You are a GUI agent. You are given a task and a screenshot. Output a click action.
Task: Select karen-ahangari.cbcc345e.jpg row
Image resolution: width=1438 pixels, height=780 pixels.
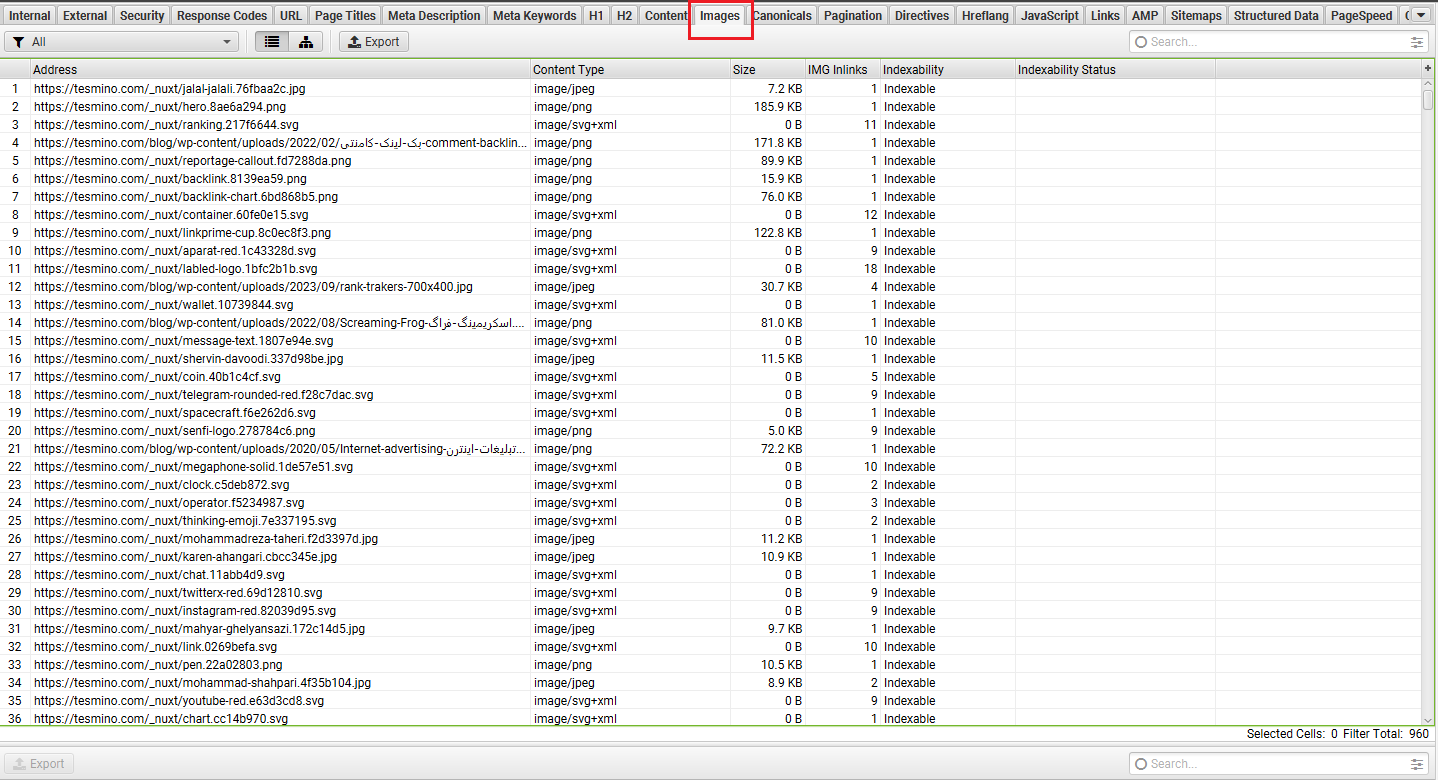point(710,557)
